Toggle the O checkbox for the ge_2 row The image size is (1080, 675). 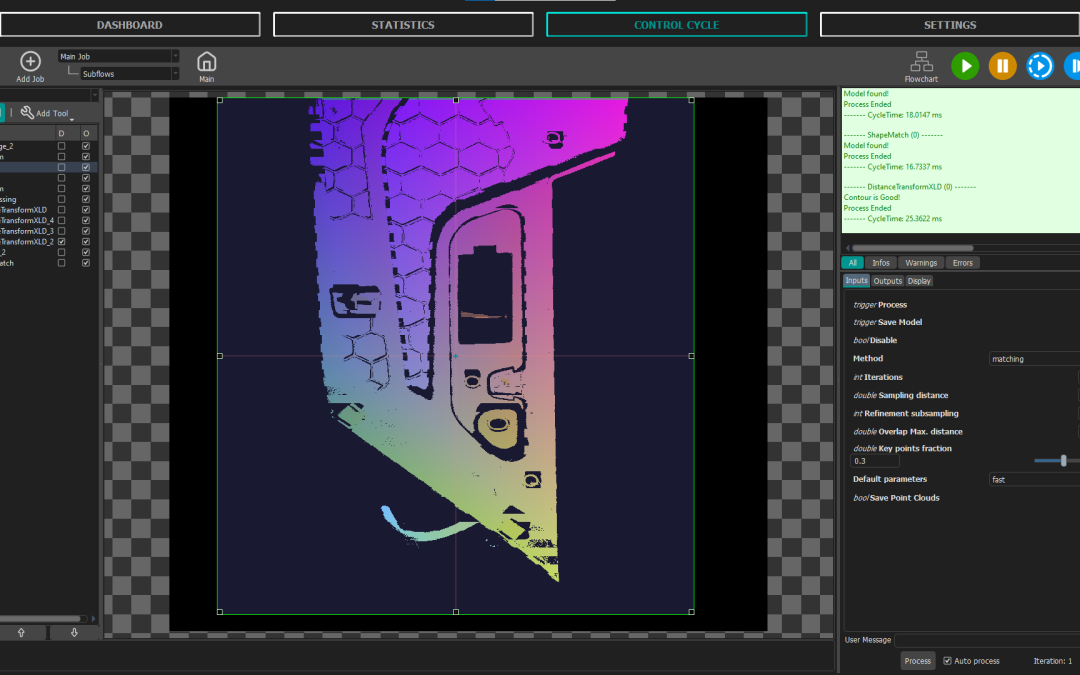pyautogui.click(x=86, y=146)
